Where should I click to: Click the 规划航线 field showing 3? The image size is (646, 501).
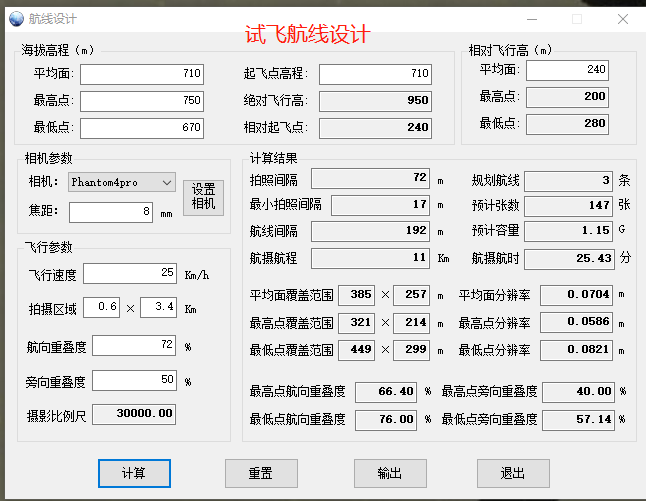pyautogui.click(x=569, y=181)
